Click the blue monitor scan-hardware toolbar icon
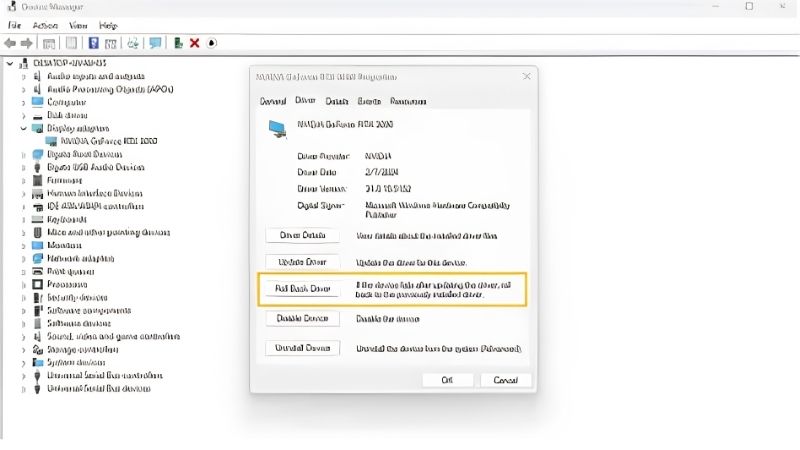Image resolution: width=800 pixels, height=450 pixels. [155, 43]
